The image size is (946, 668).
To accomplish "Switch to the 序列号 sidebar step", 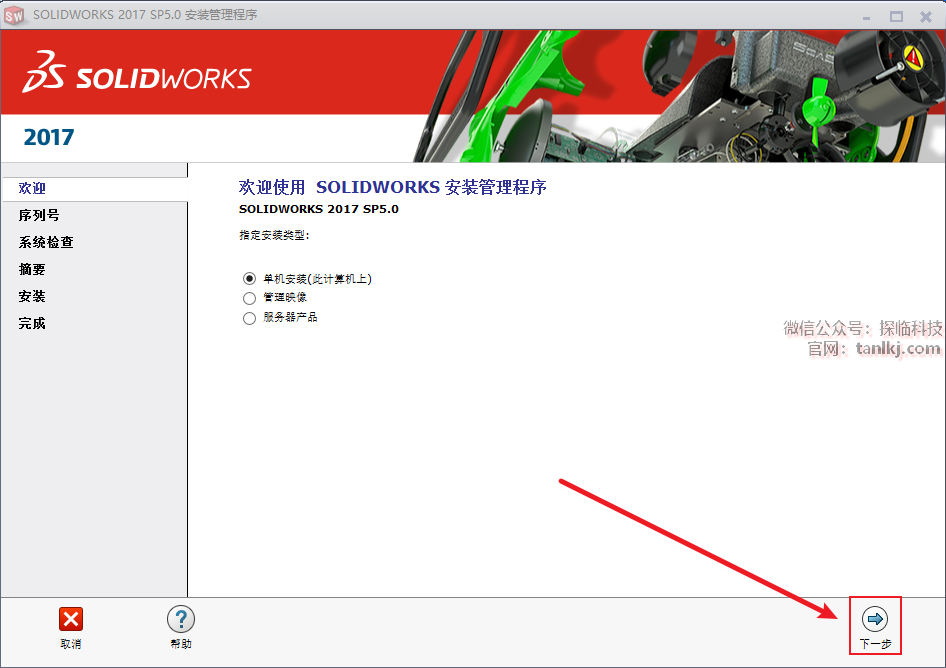I will [39, 215].
